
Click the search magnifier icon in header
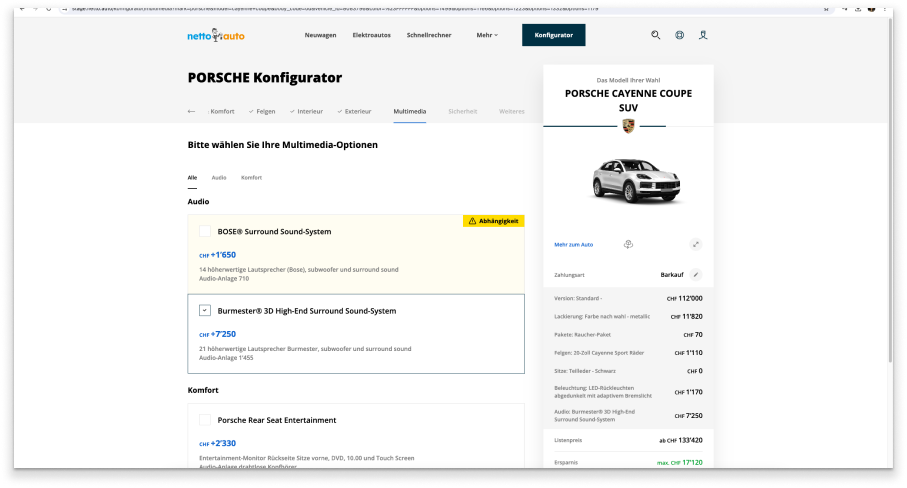(x=656, y=35)
